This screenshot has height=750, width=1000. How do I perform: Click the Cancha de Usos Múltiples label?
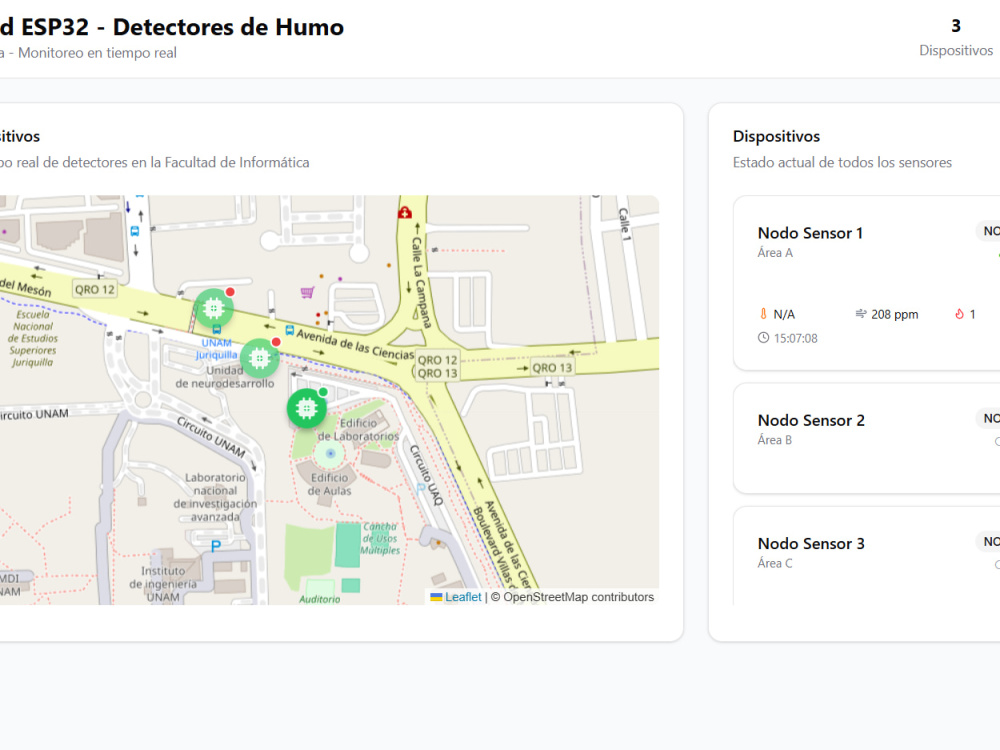click(x=380, y=538)
